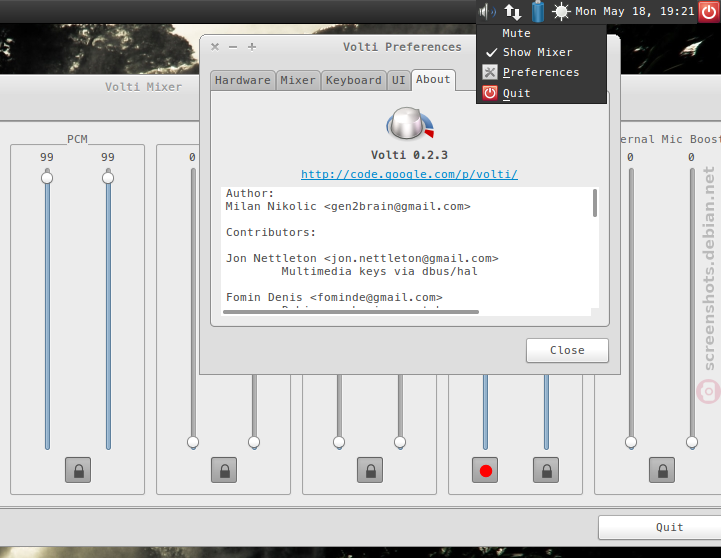The width and height of the screenshot is (721, 558).
Task: Click the third channel left slider handle
Action: [339, 442]
